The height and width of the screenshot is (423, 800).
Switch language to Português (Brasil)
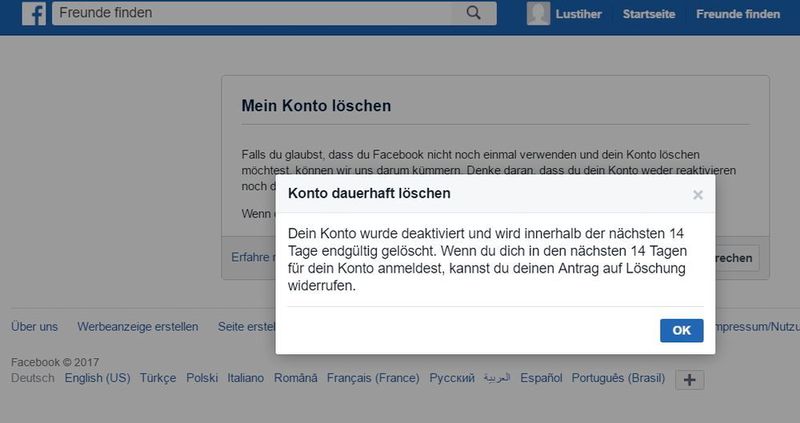[x=618, y=378]
